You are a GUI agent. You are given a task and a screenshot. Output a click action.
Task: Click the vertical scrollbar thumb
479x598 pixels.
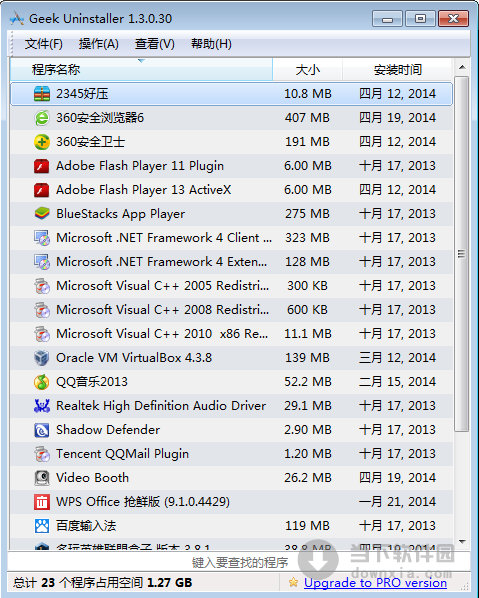462,254
